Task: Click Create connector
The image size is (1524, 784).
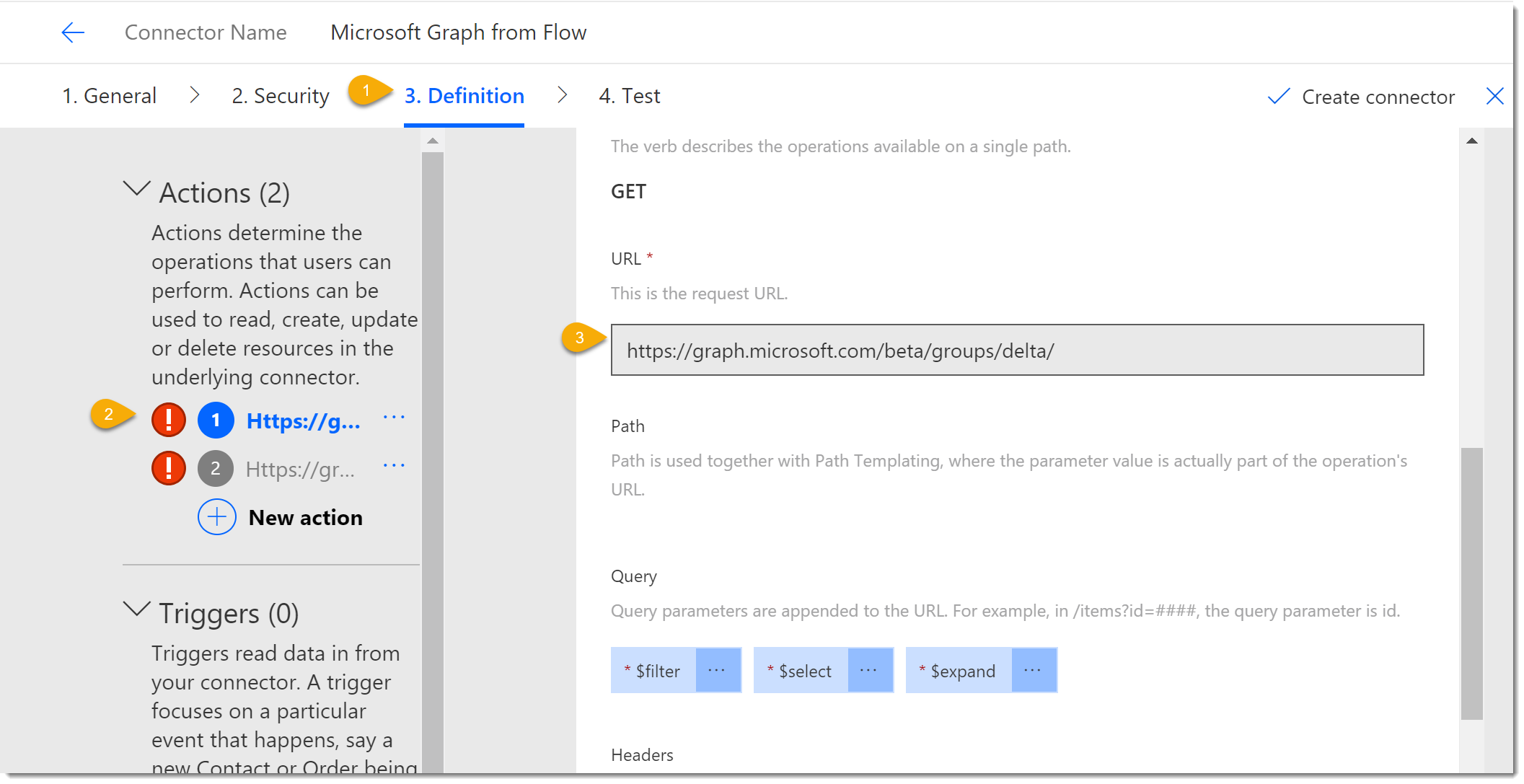Action: click(1378, 97)
